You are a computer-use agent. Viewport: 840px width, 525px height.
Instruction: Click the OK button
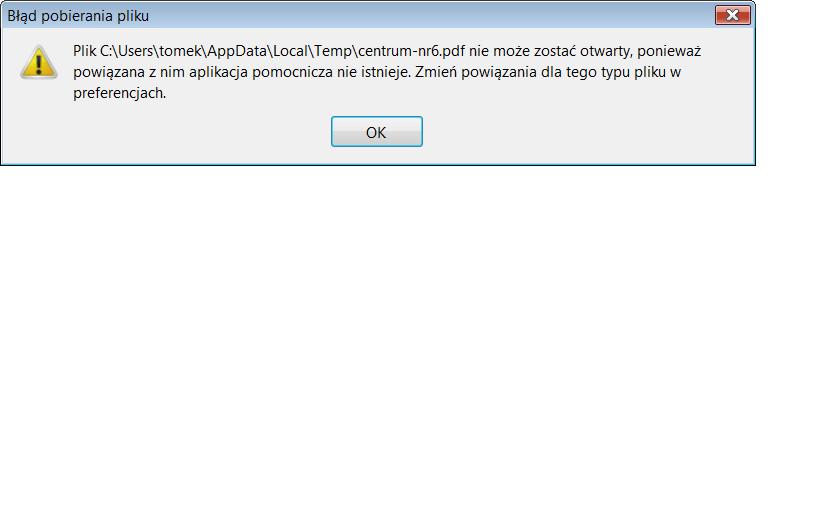(x=377, y=132)
